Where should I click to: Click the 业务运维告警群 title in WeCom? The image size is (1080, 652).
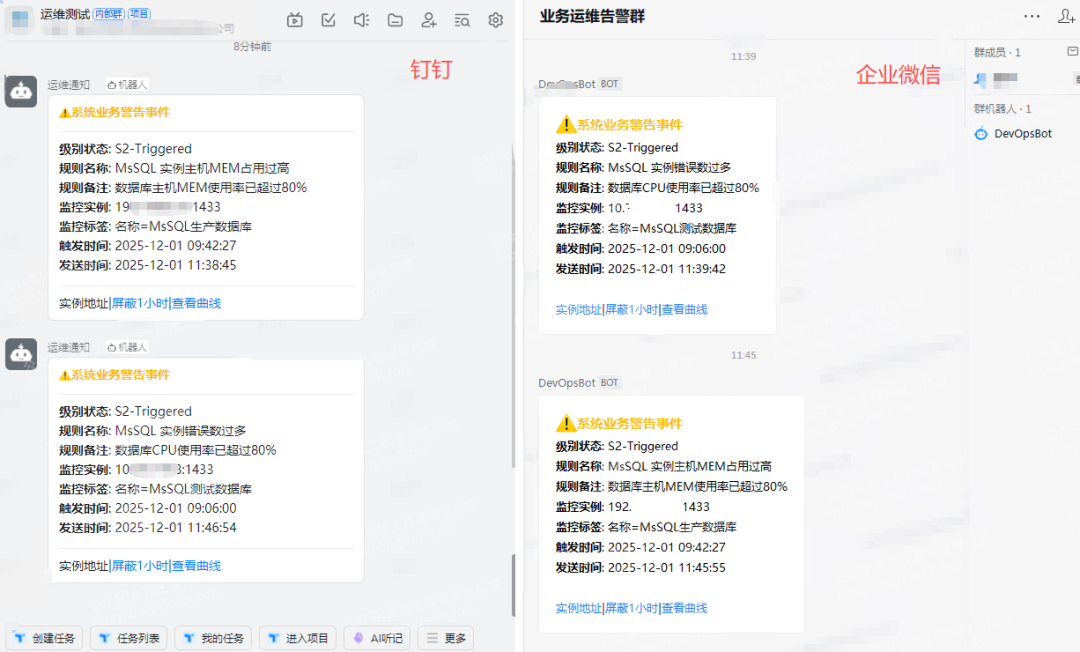[x=592, y=17]
